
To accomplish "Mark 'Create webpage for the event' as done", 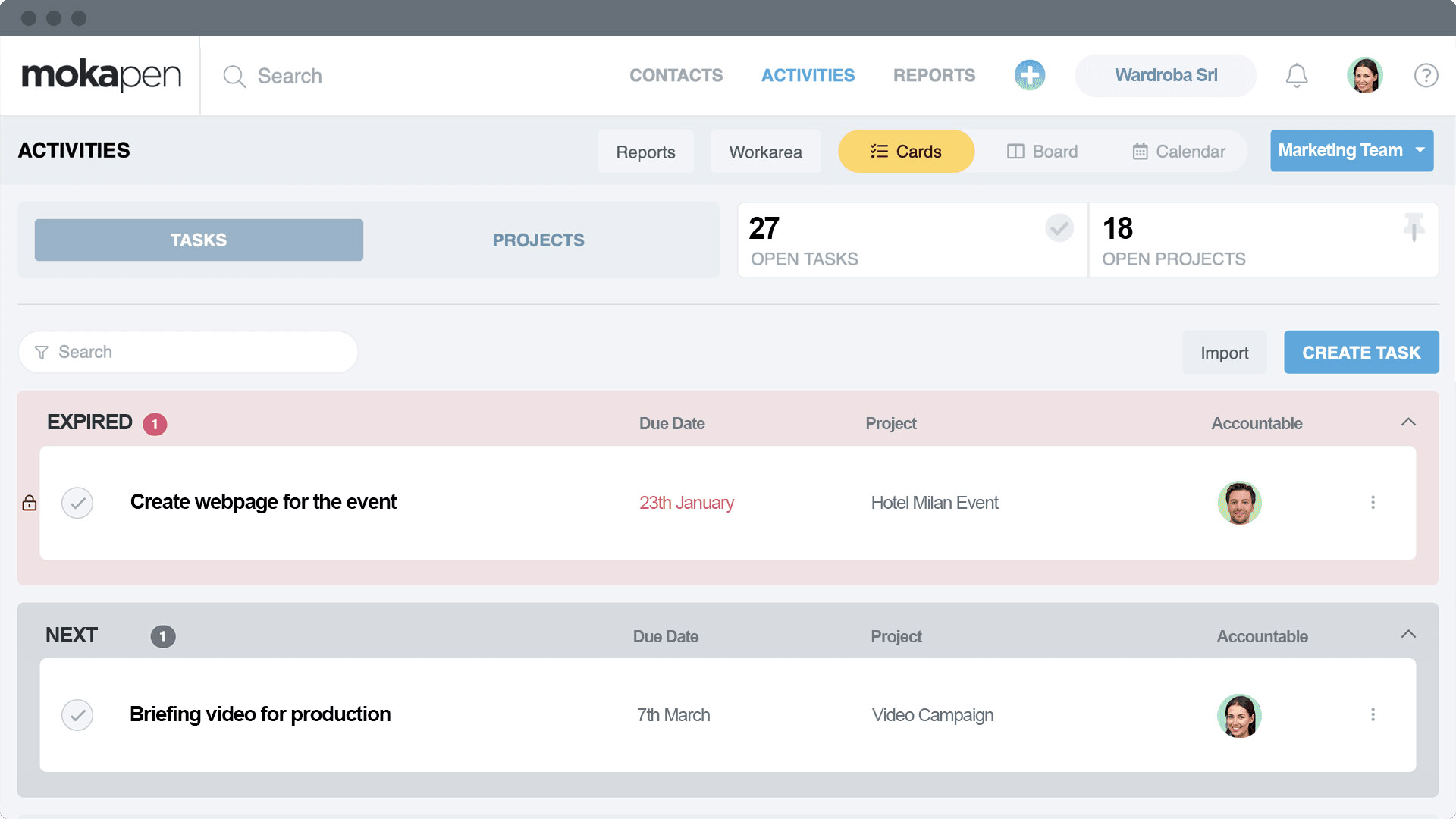I will pos(77,502).
